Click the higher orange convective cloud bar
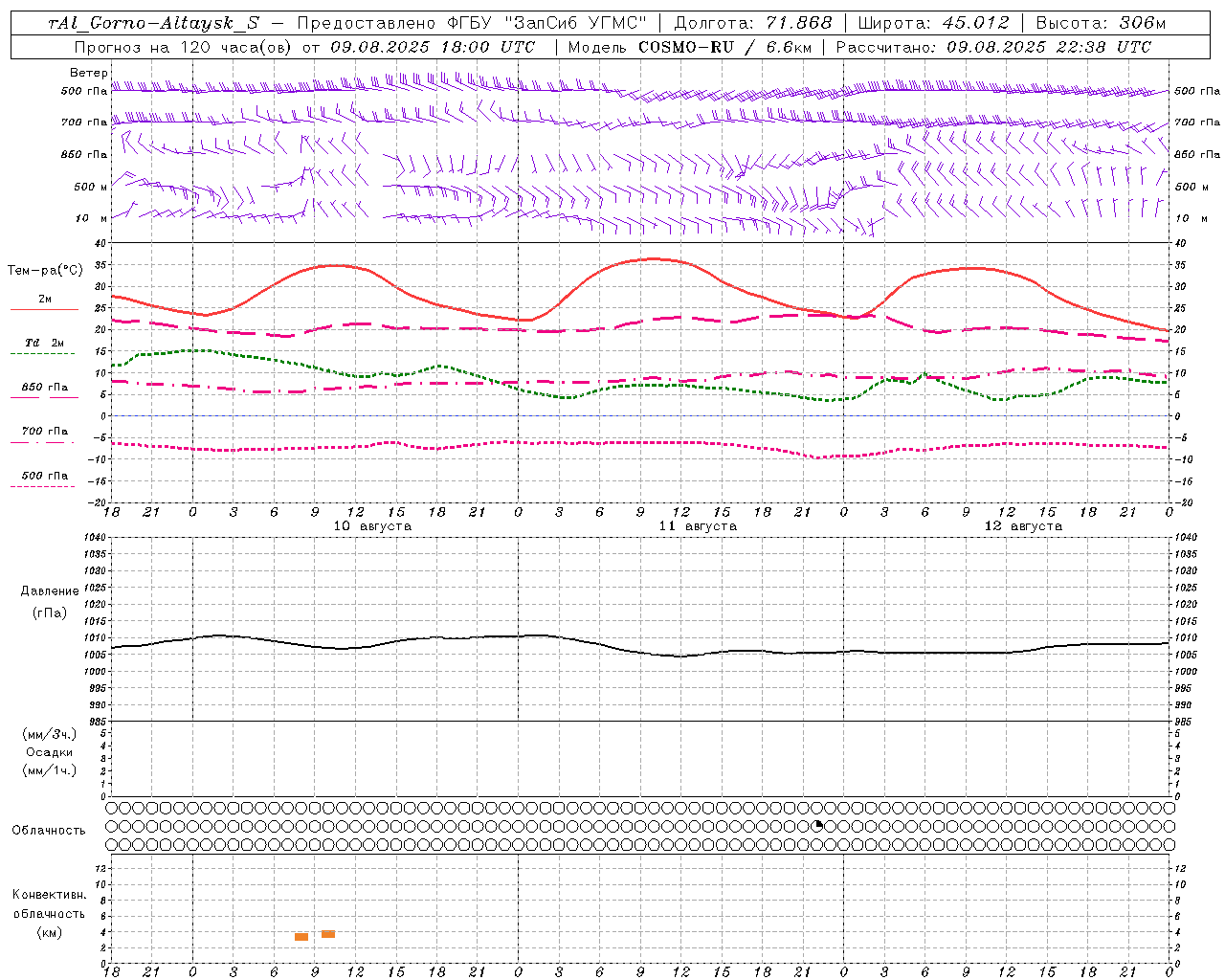This screenshot has height=980, width=1225. pos(328,934)
